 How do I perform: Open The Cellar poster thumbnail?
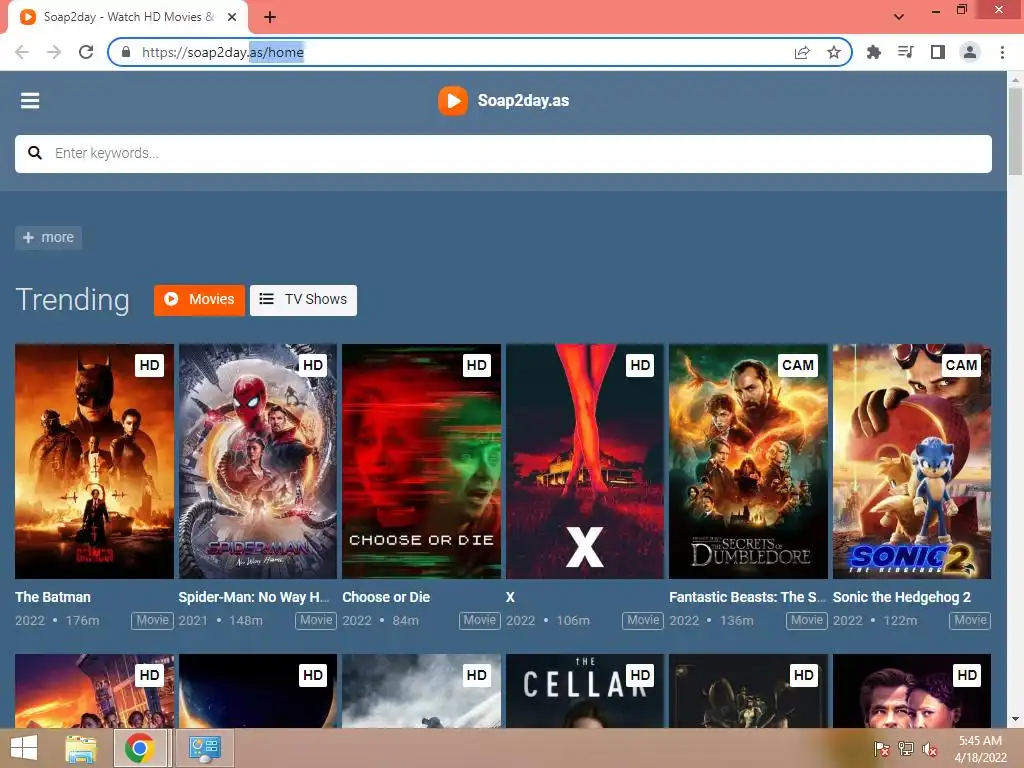point(585,691)
